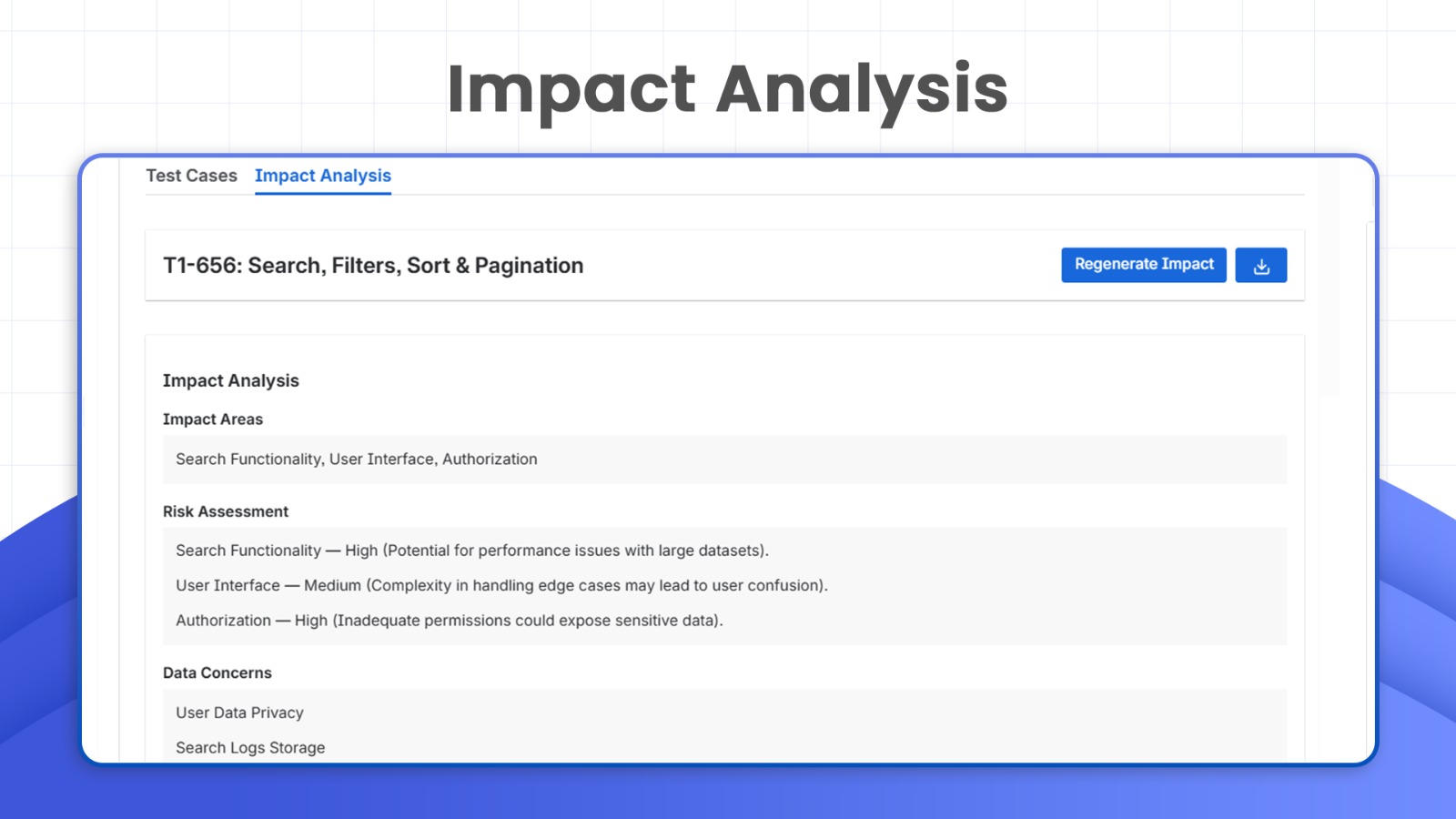This screenshot has height=819, width=1456.
Task: Expand the Risk Assessment section
Action: [226, 511]
